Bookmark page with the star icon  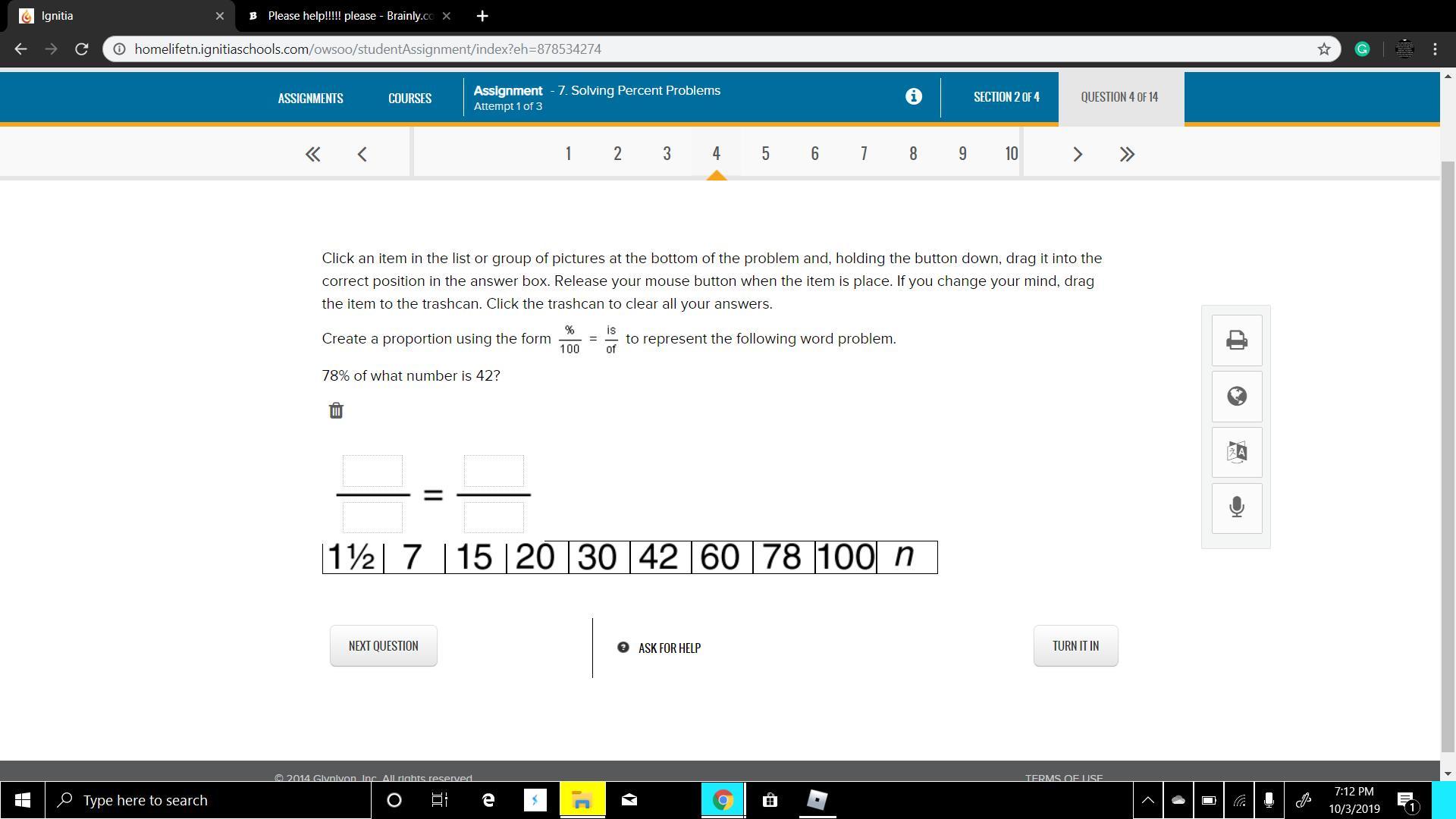(x=1324, y=49)
